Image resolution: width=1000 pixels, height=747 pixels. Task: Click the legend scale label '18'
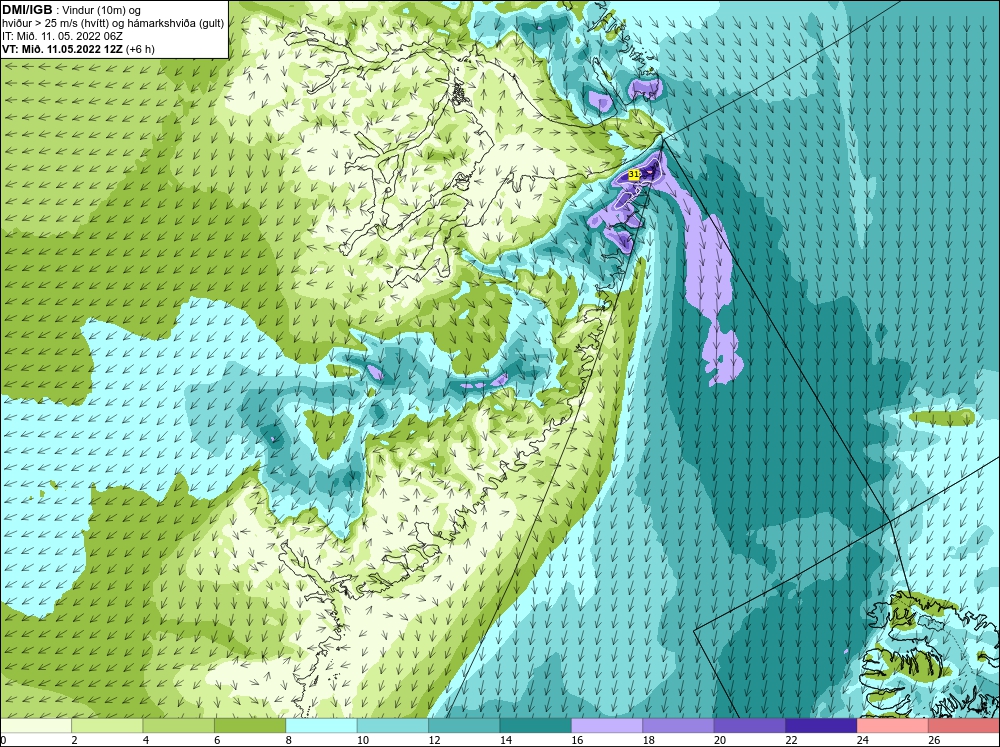click(649, 740)
